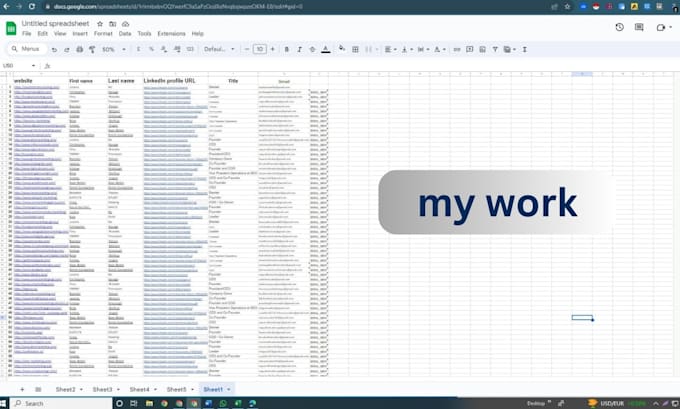Screen dimensions: 680x409
Task: Increase decimal places in the toolbar
Action: [177, 49]
